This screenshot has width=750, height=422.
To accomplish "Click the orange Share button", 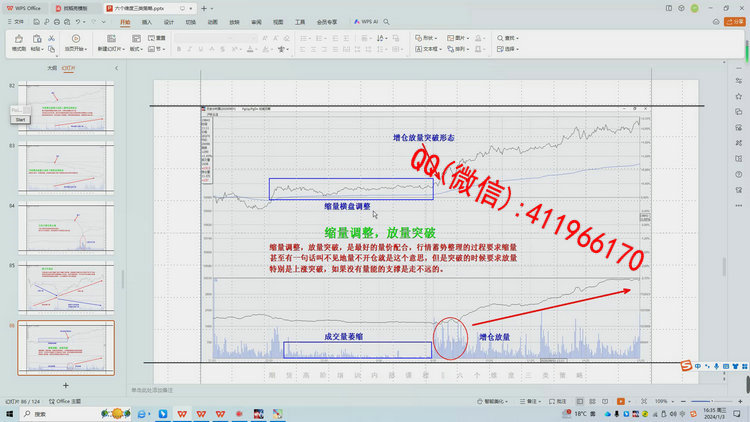I will (x=735, y=22).
